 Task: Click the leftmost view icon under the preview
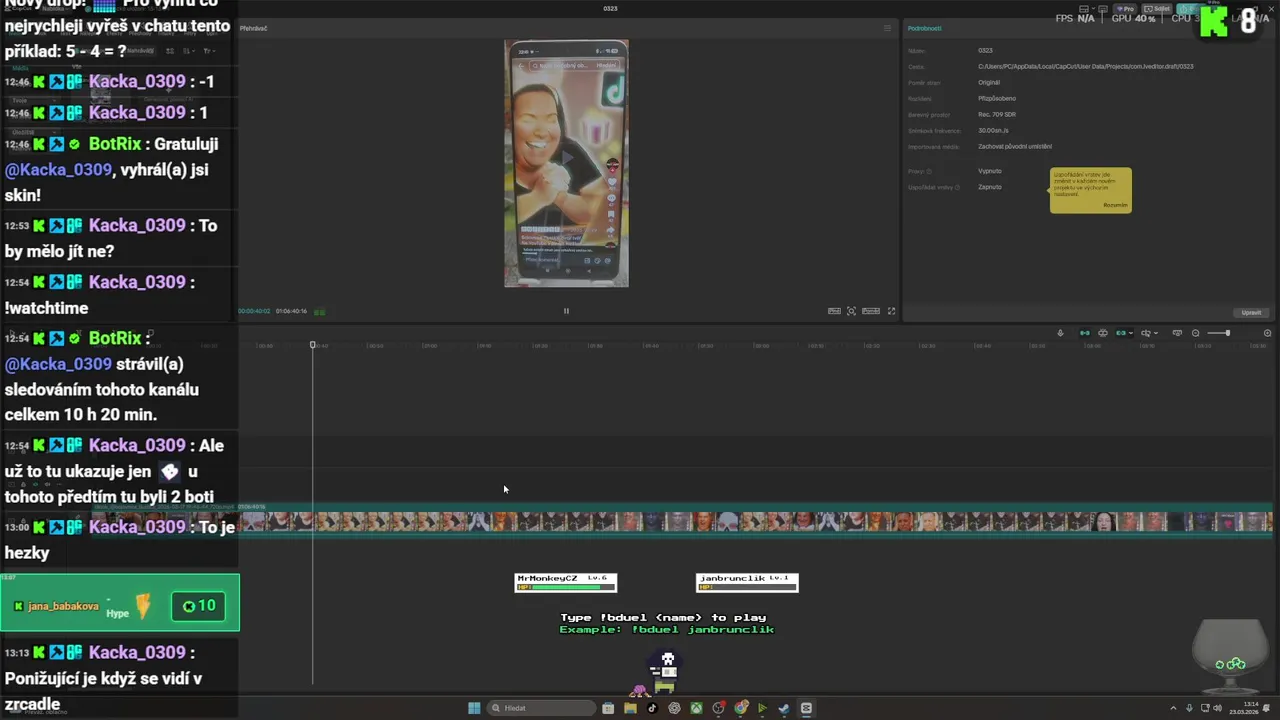[834, 311]
